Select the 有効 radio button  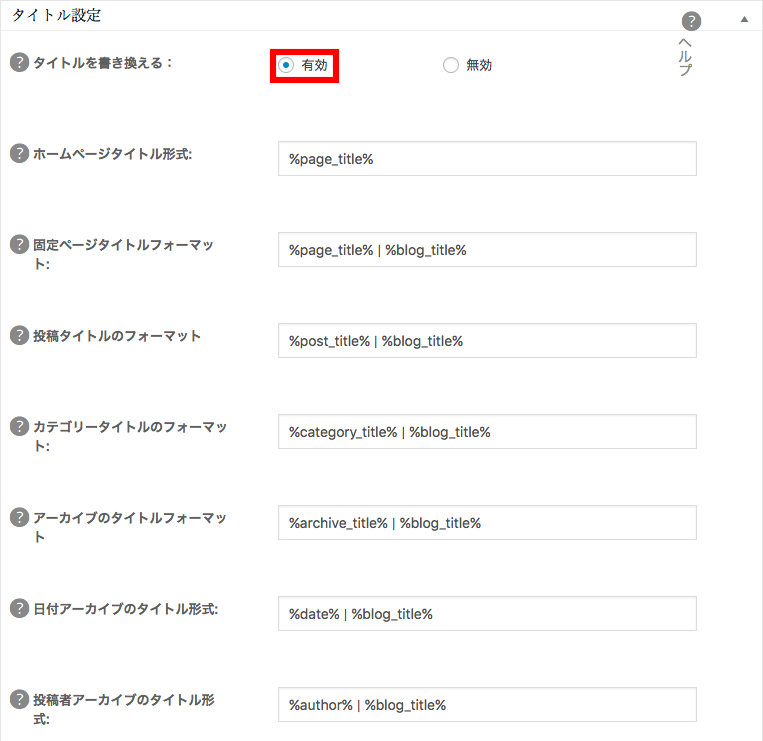coord(286,65)
